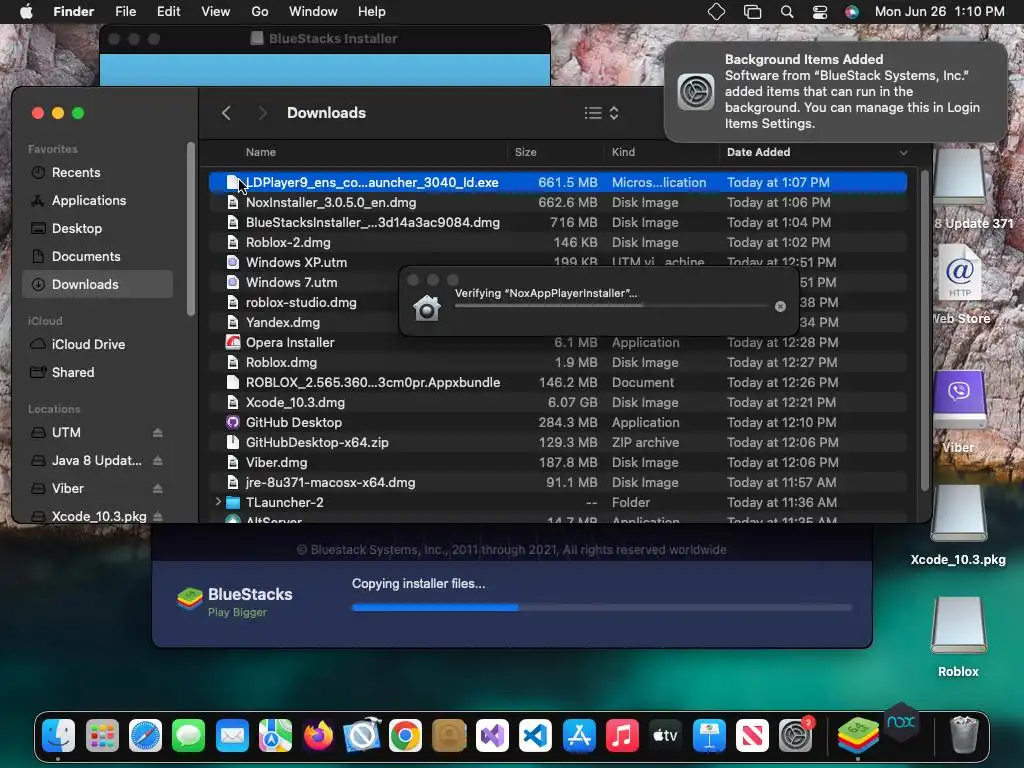Click Finder file list scrollbar
This screenshot has width=1024, height=768.
pos(923,330)
